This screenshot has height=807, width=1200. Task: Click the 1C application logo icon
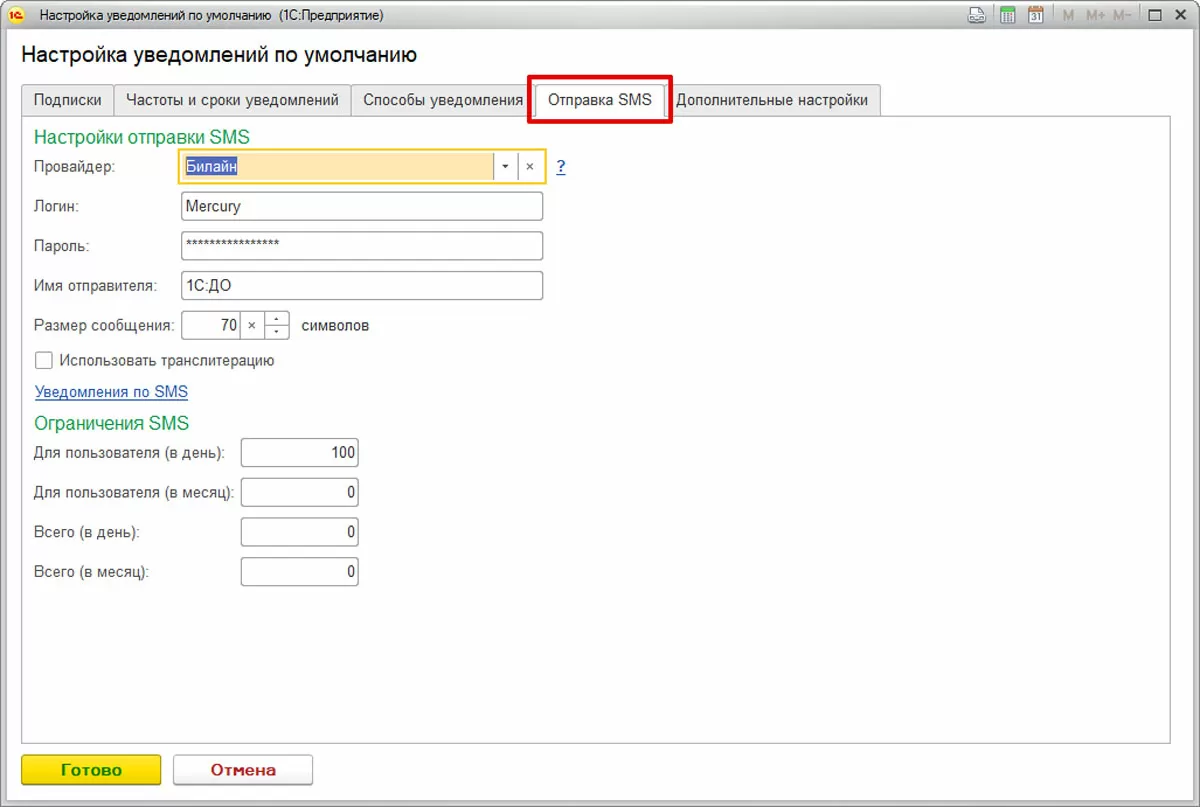(16, 16)
